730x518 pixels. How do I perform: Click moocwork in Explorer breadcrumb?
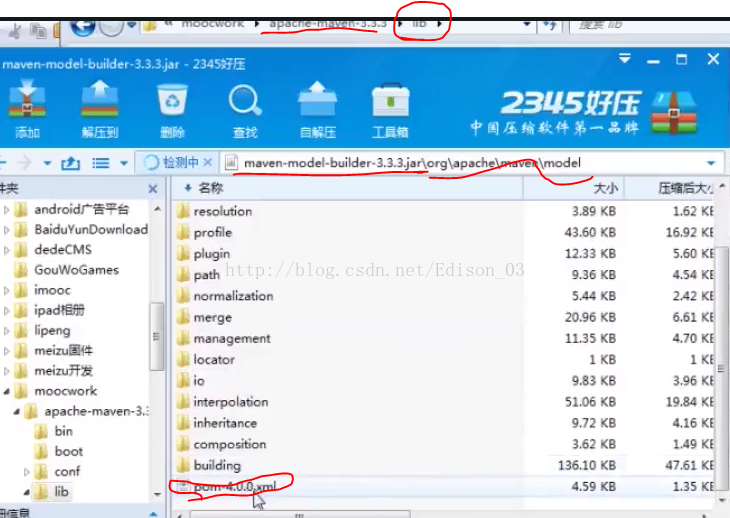tap(213, 24)
